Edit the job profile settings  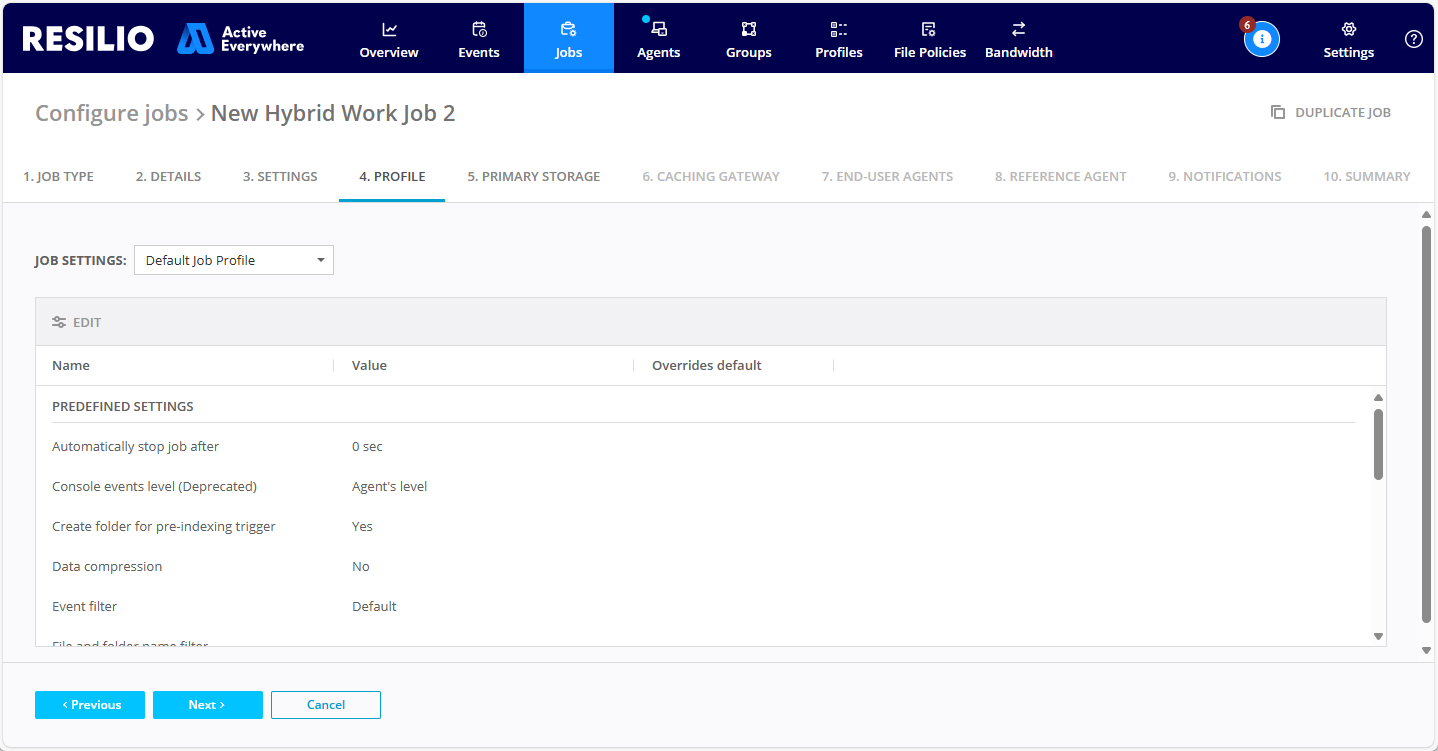[x=77, y=323]
